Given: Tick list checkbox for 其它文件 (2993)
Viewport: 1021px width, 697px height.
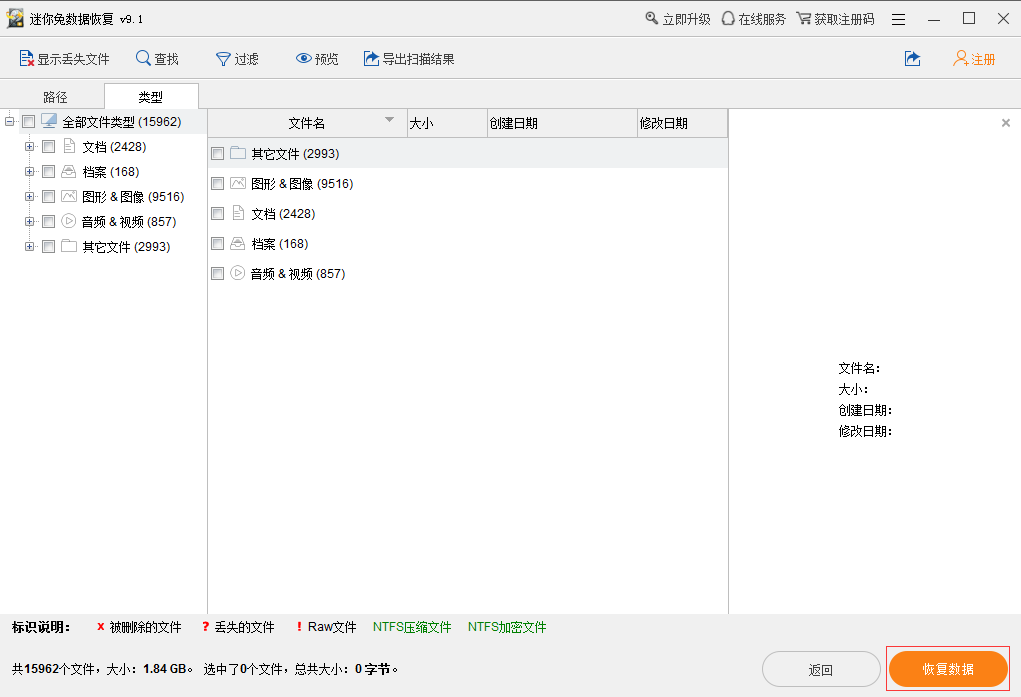Looking at the screenshot, I should (x=217, y=154).
